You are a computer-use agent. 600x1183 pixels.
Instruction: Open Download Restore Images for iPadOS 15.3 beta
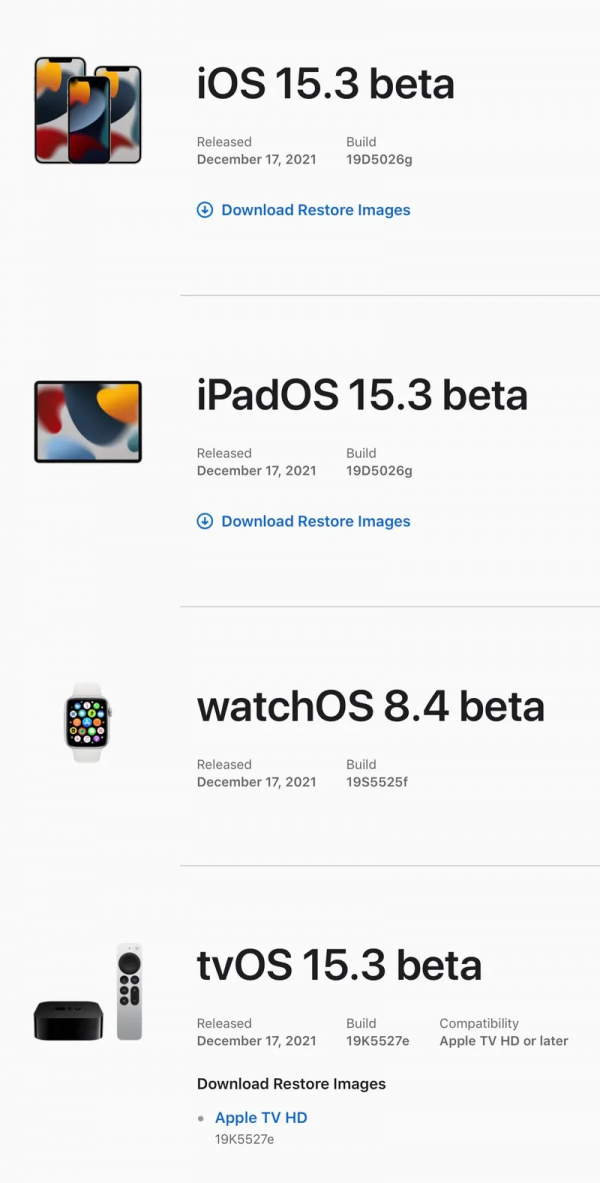pos(313,521)
